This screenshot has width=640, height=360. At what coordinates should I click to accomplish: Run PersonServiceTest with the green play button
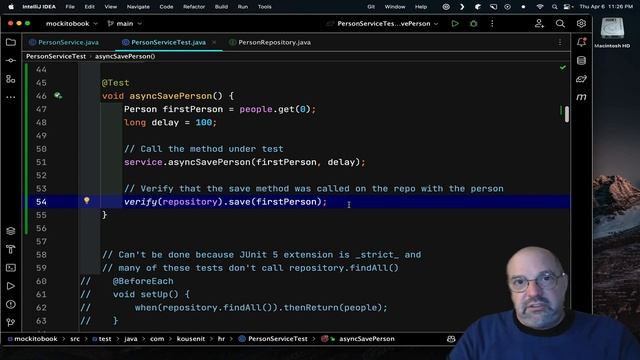click(x=455, y=24)
